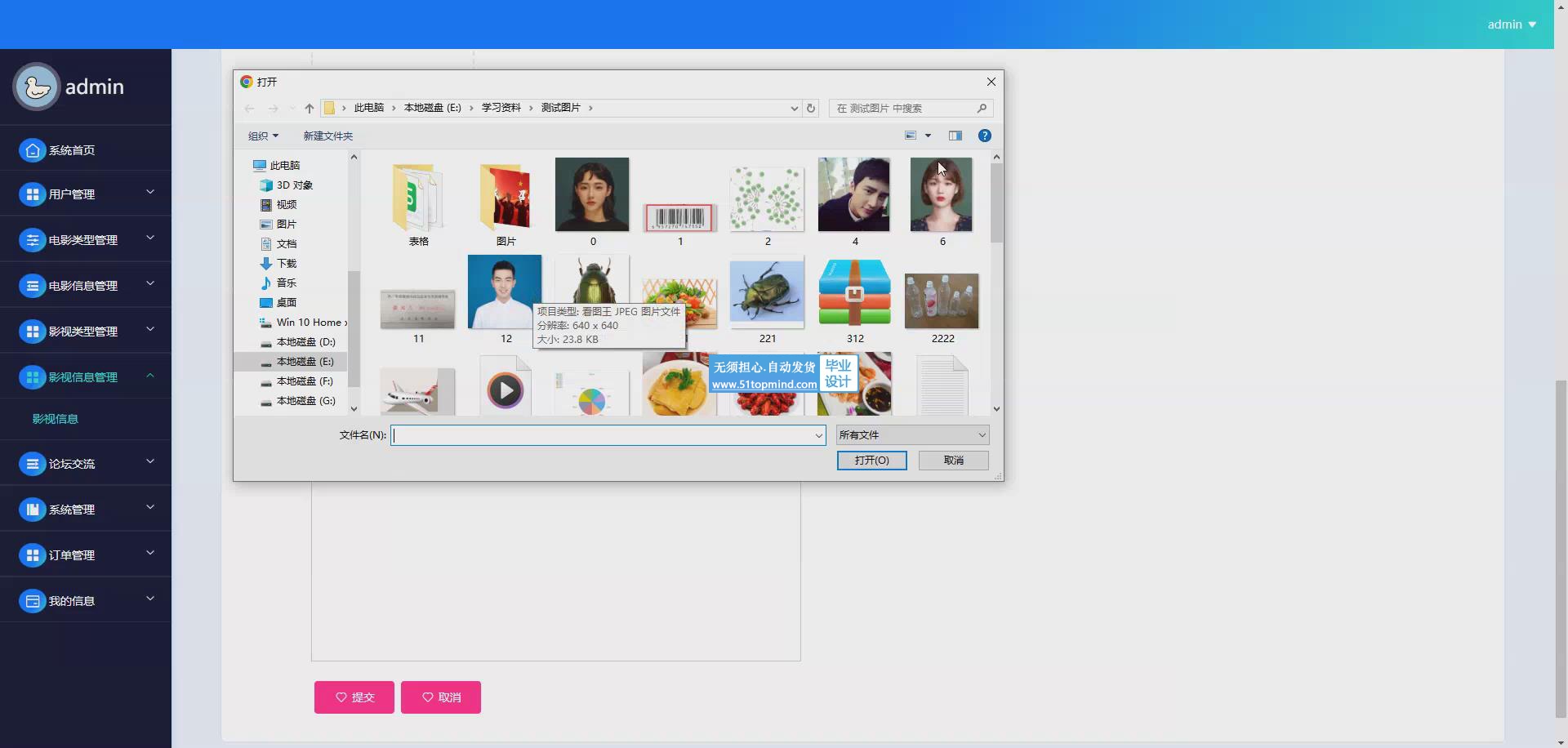Open the admin user dropdown in header
The width and height of the screenshot is (1568, 748).
point(1512,24)
